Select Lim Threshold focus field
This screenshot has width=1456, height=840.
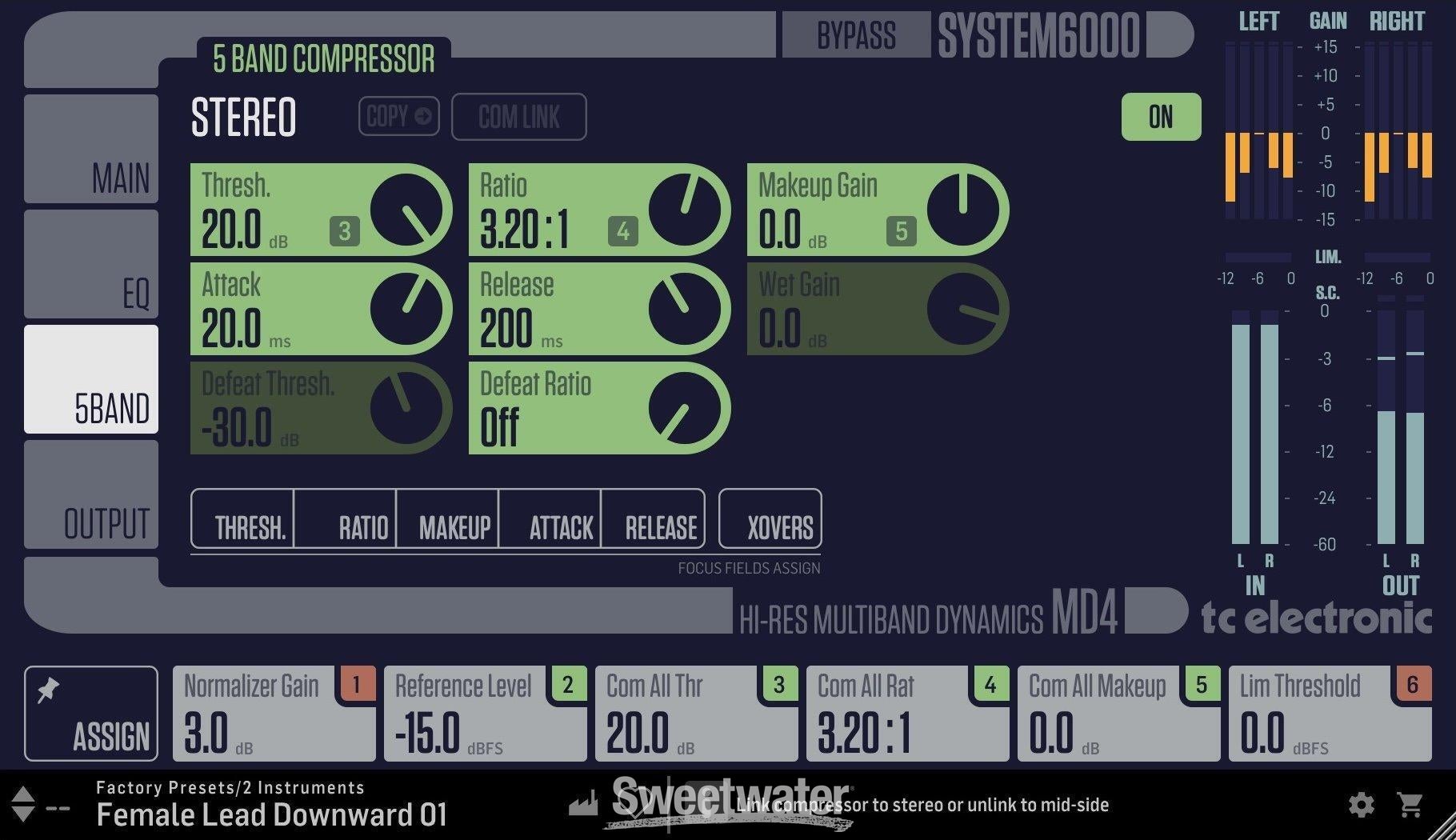[x=1330, y=714]
